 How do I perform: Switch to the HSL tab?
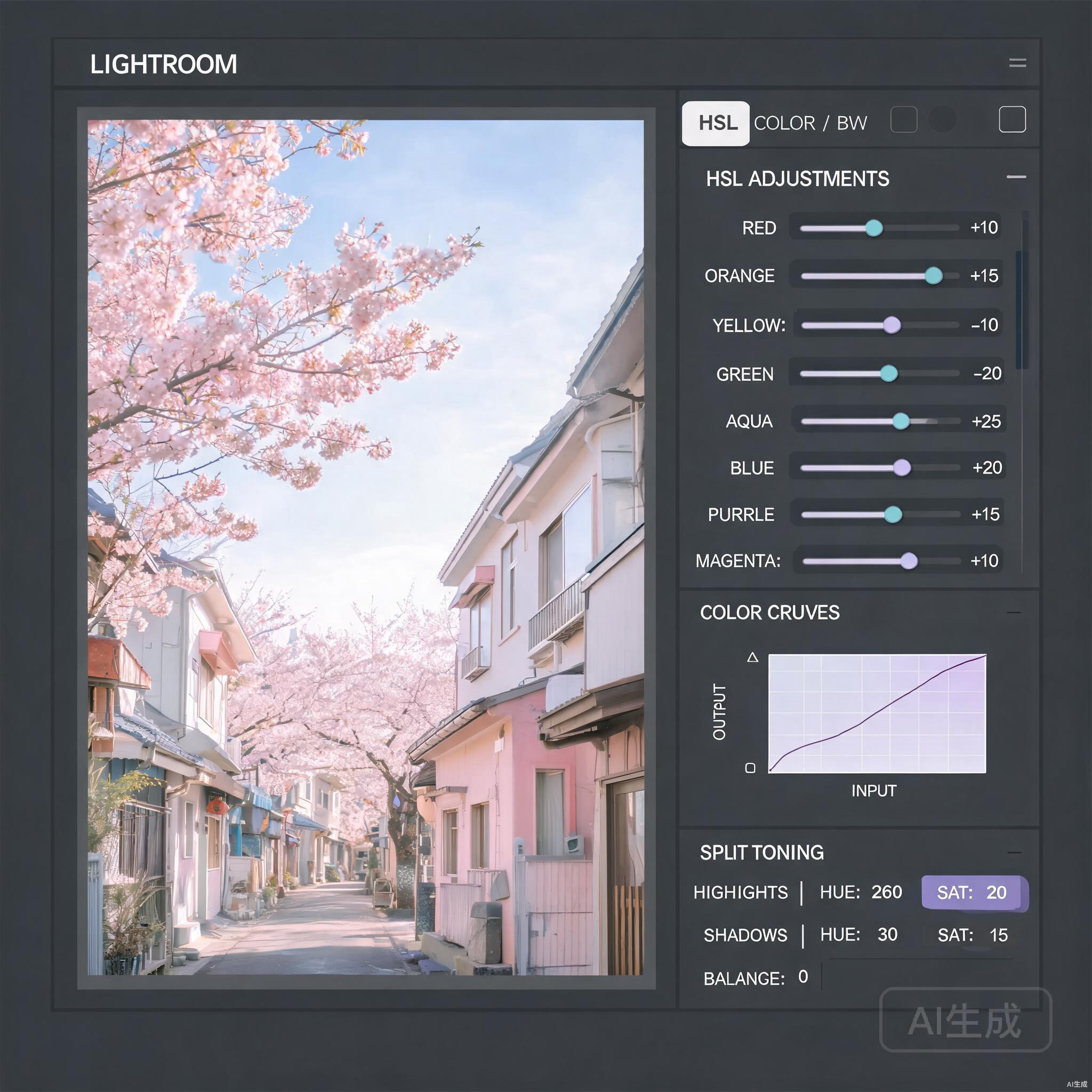click(x=716, y=123)
